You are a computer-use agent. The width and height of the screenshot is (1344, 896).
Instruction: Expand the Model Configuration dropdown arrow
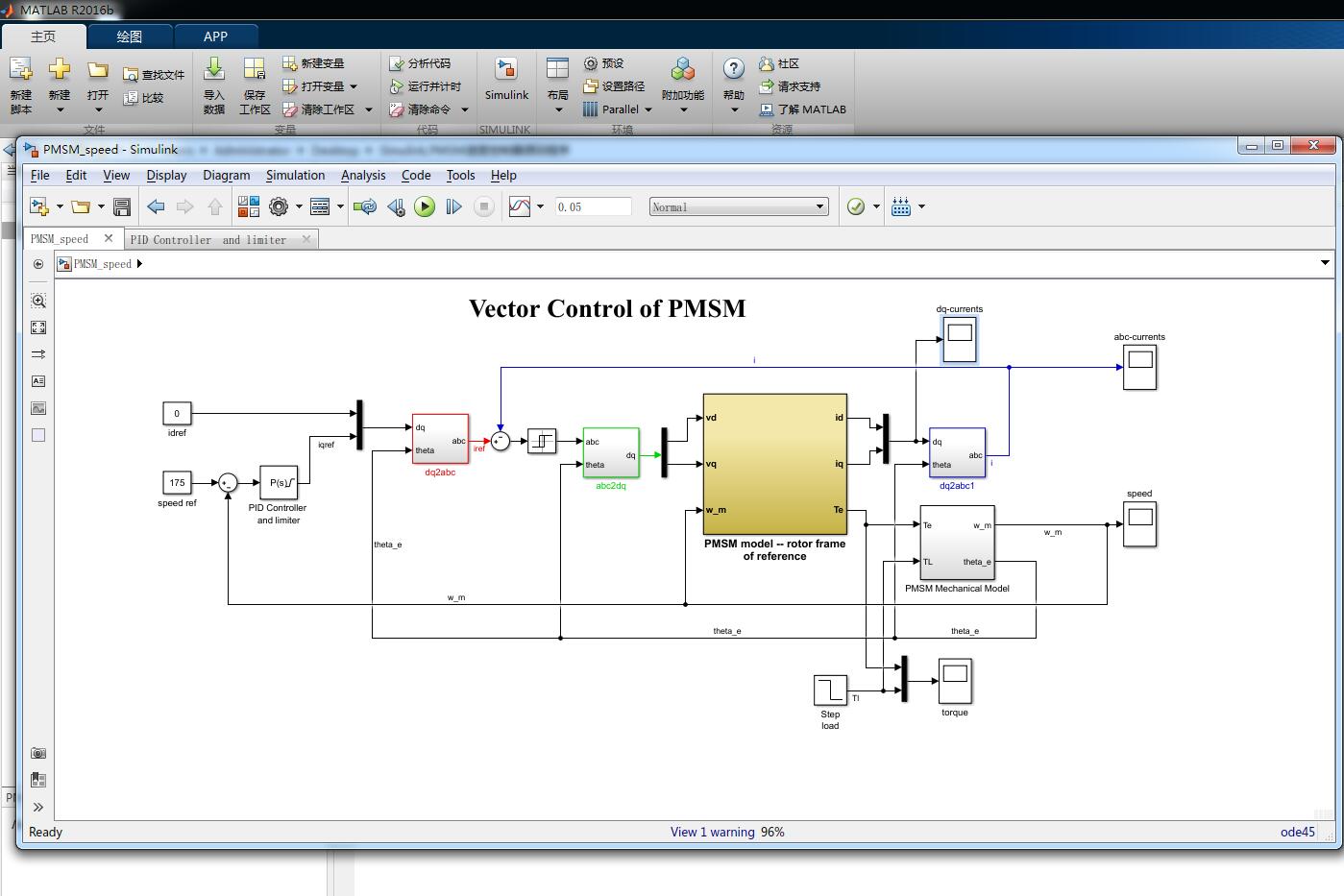[x=299, y=206]
